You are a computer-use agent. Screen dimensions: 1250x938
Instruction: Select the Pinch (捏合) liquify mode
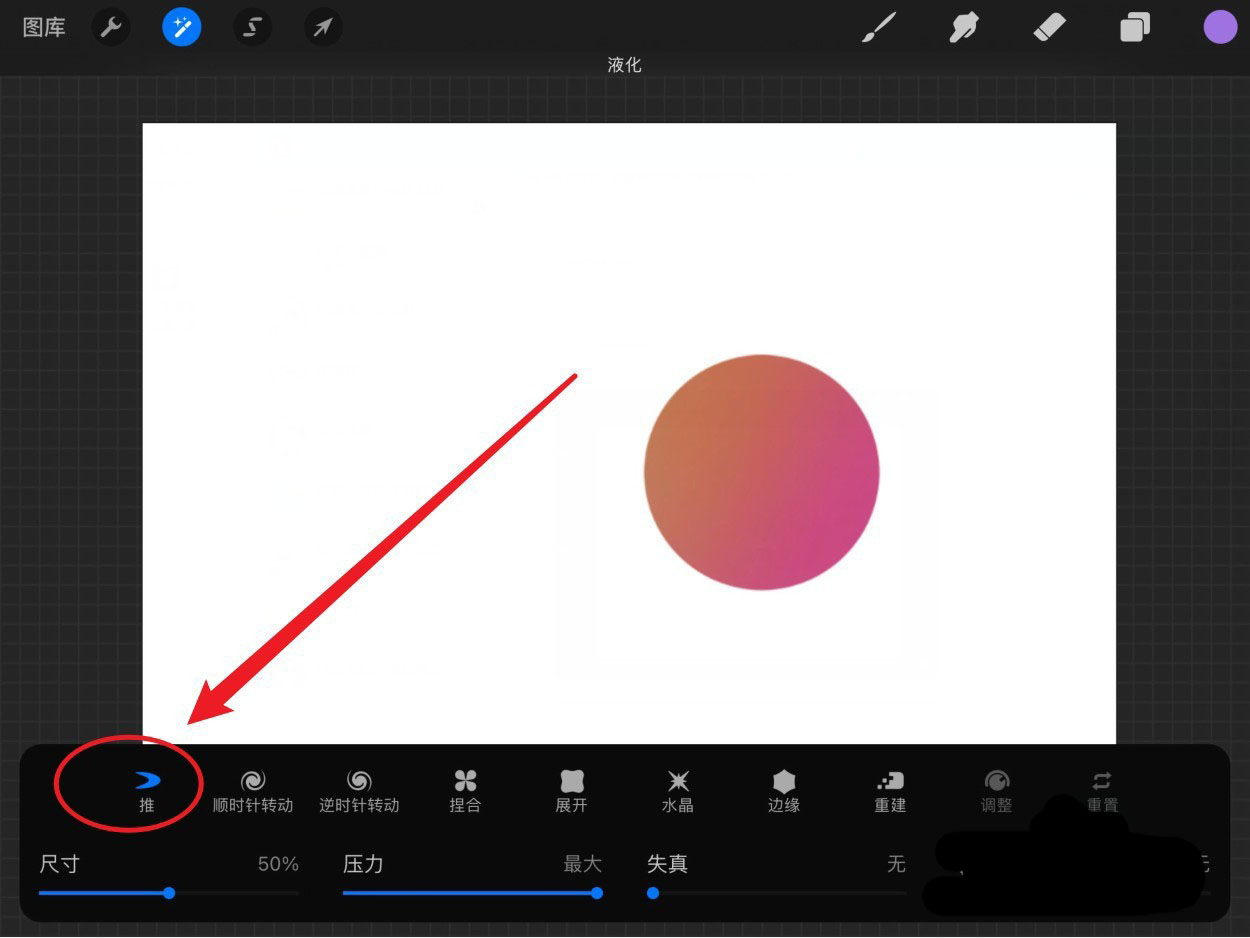(465, 791)
